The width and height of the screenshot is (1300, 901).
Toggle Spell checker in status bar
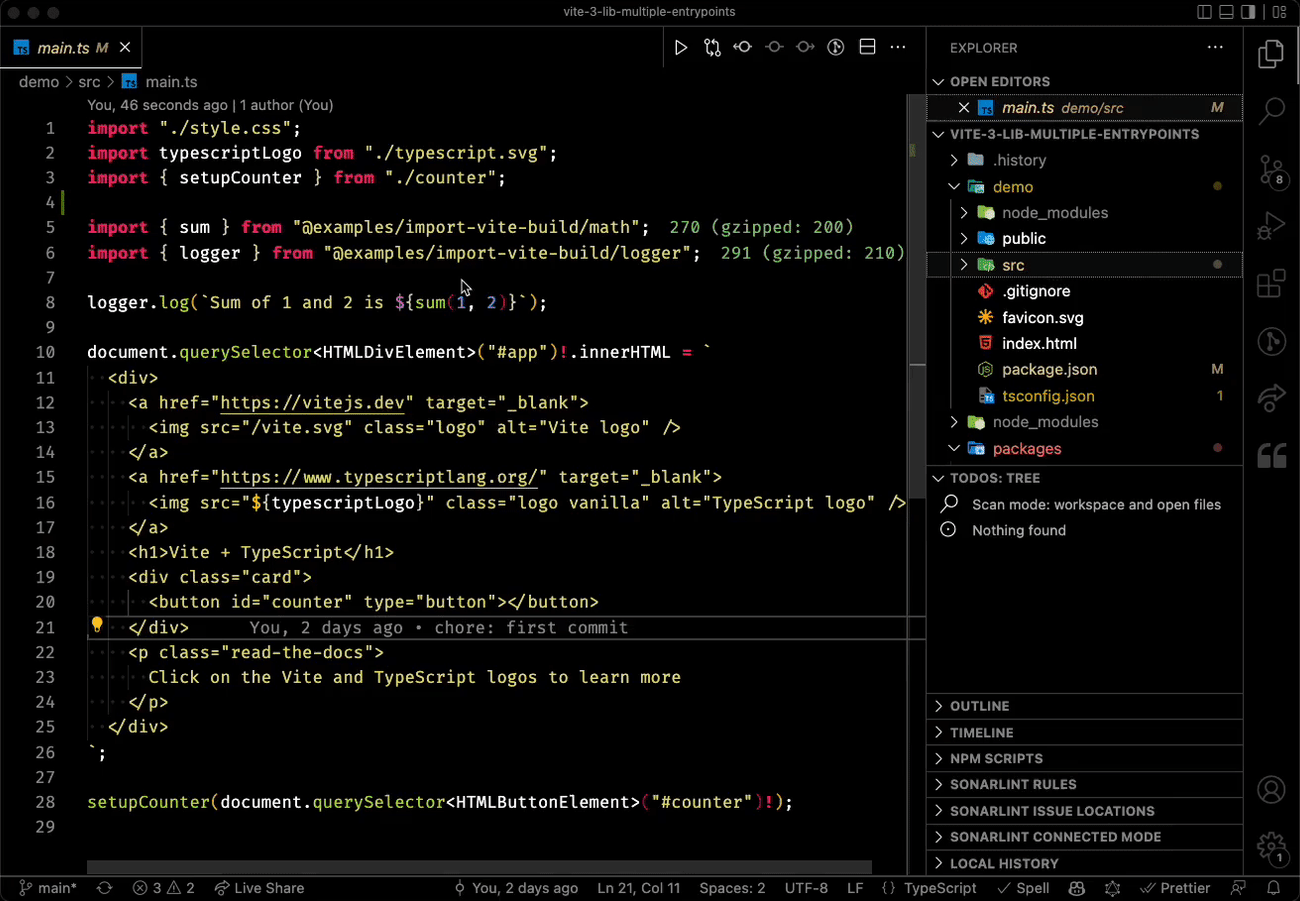(1023, 888)
